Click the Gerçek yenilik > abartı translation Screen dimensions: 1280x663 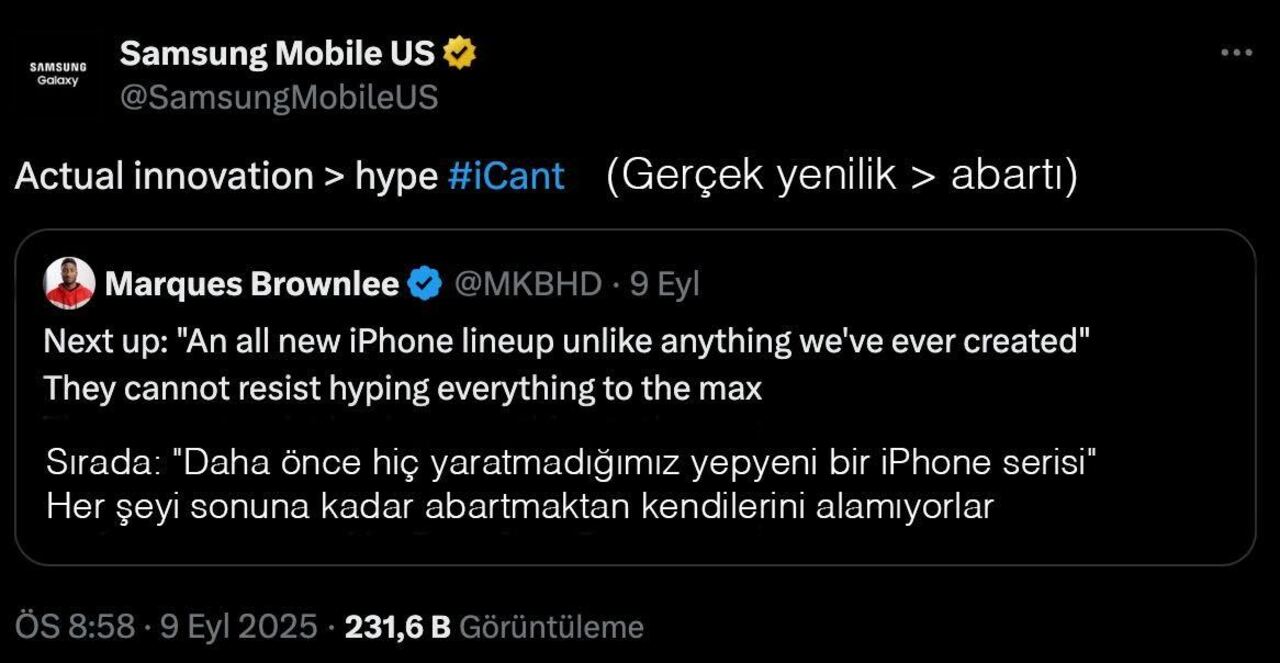[x=842, y=176]
